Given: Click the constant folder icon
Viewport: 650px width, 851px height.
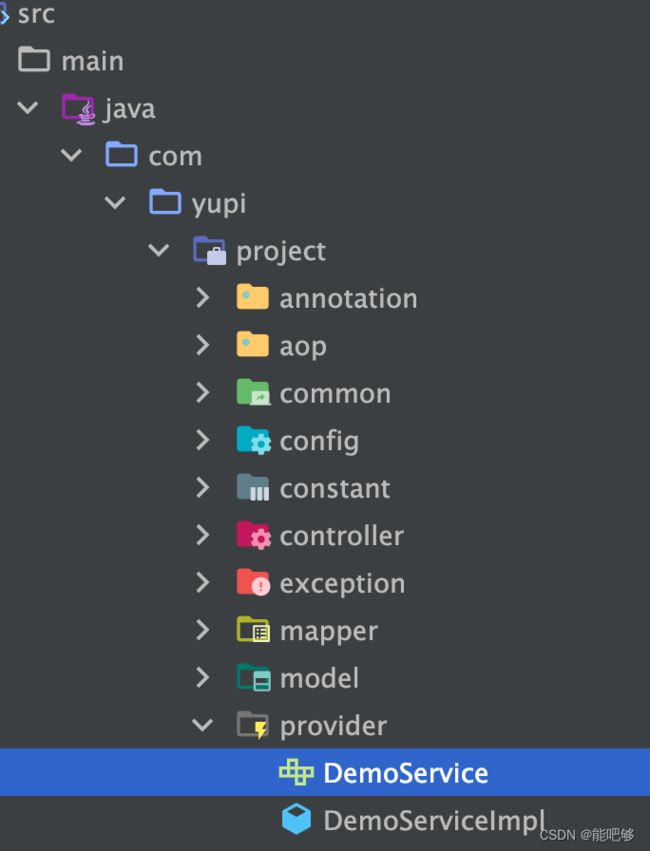Looking at the screenshot, I should [253, 487].
